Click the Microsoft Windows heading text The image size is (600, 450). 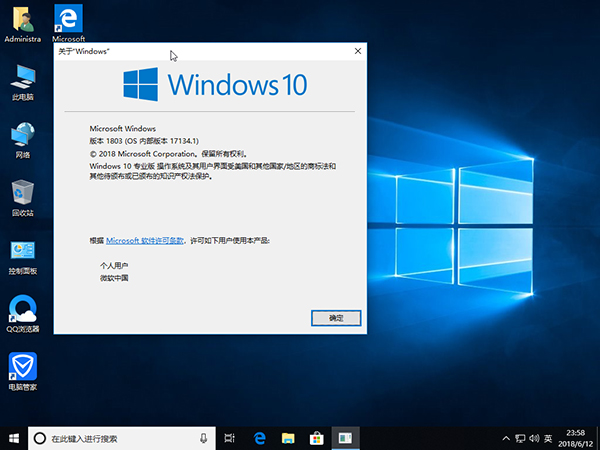coord(123,129)
